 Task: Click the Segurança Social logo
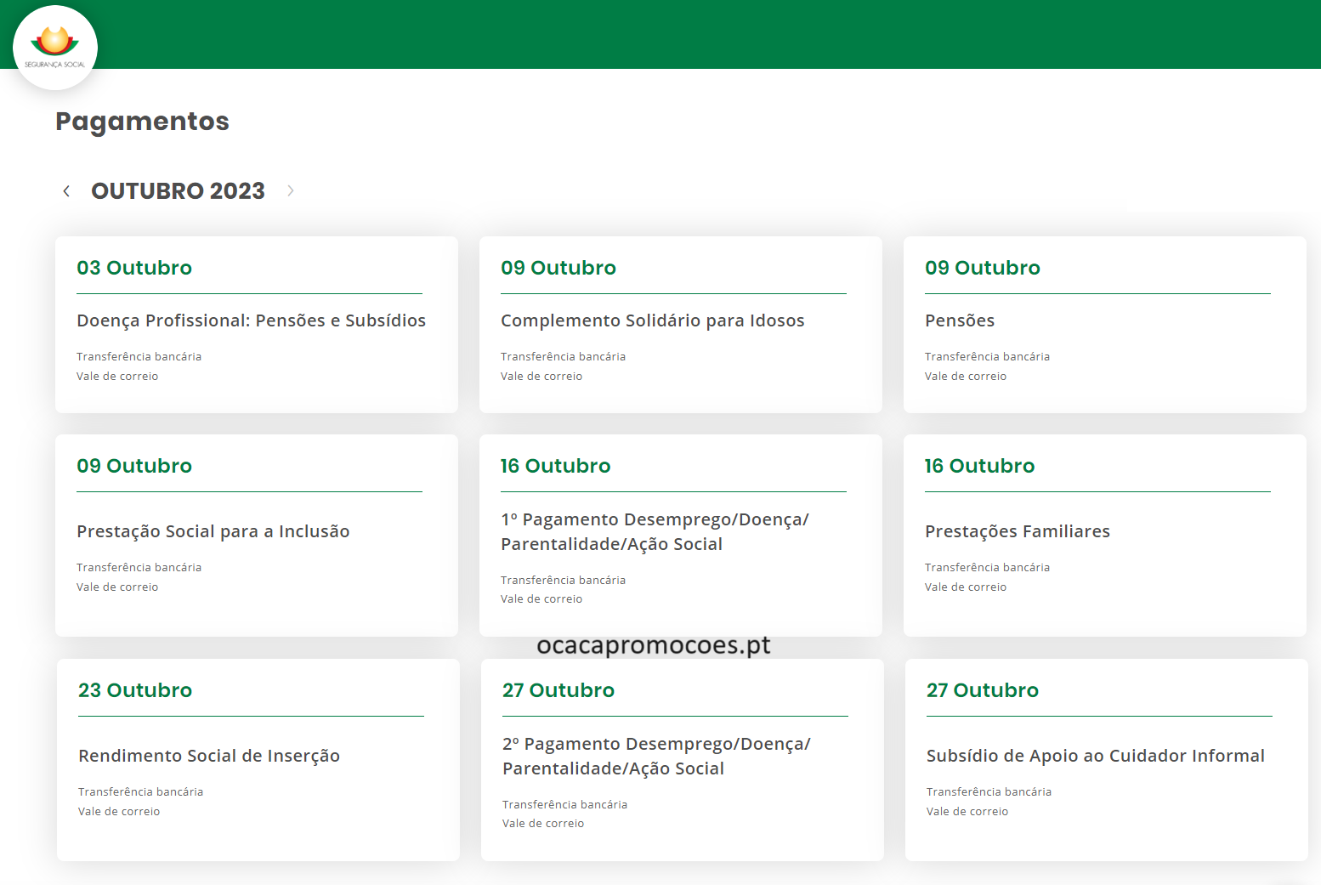55,48
